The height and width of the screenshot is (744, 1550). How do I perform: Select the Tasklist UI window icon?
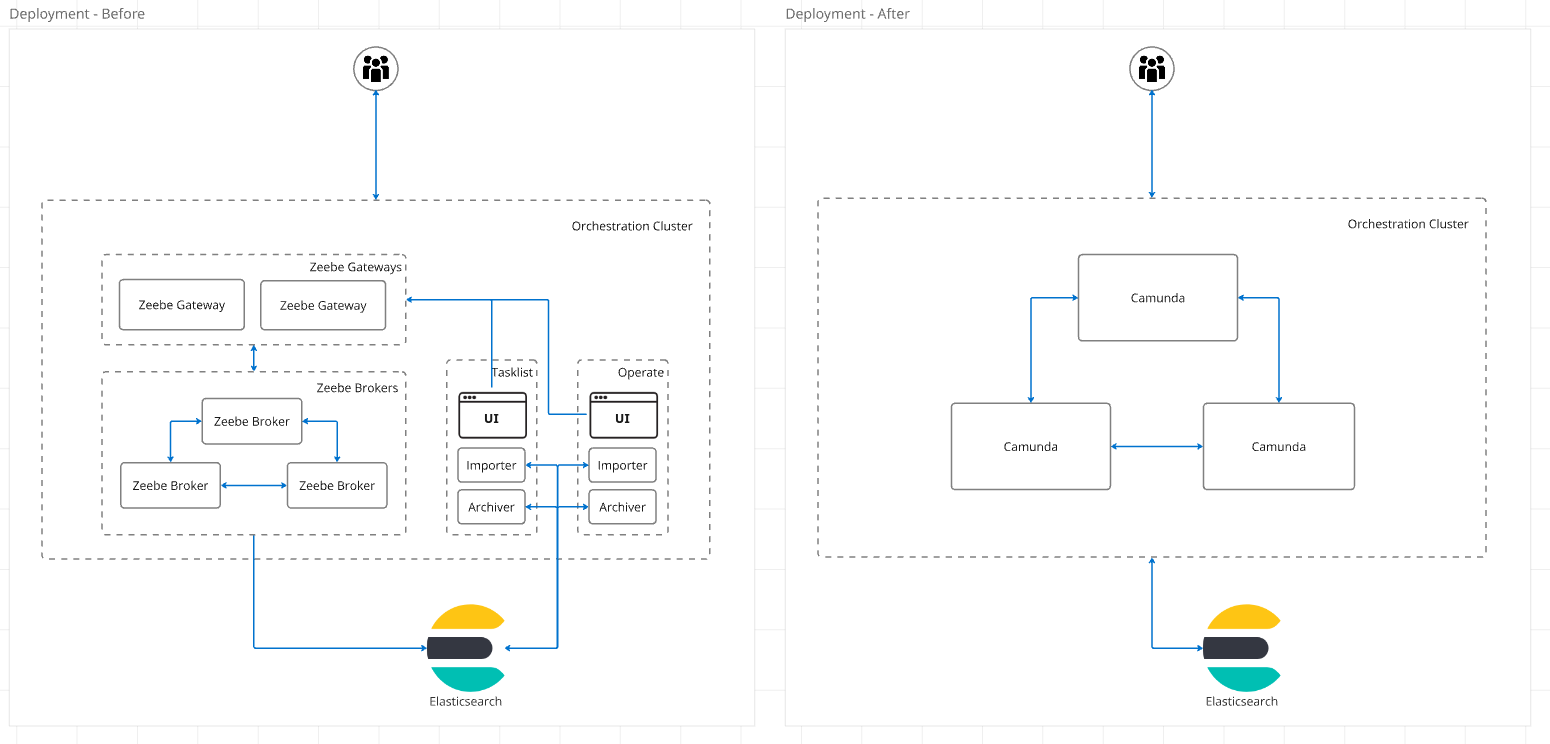click(x=492, y=415)
